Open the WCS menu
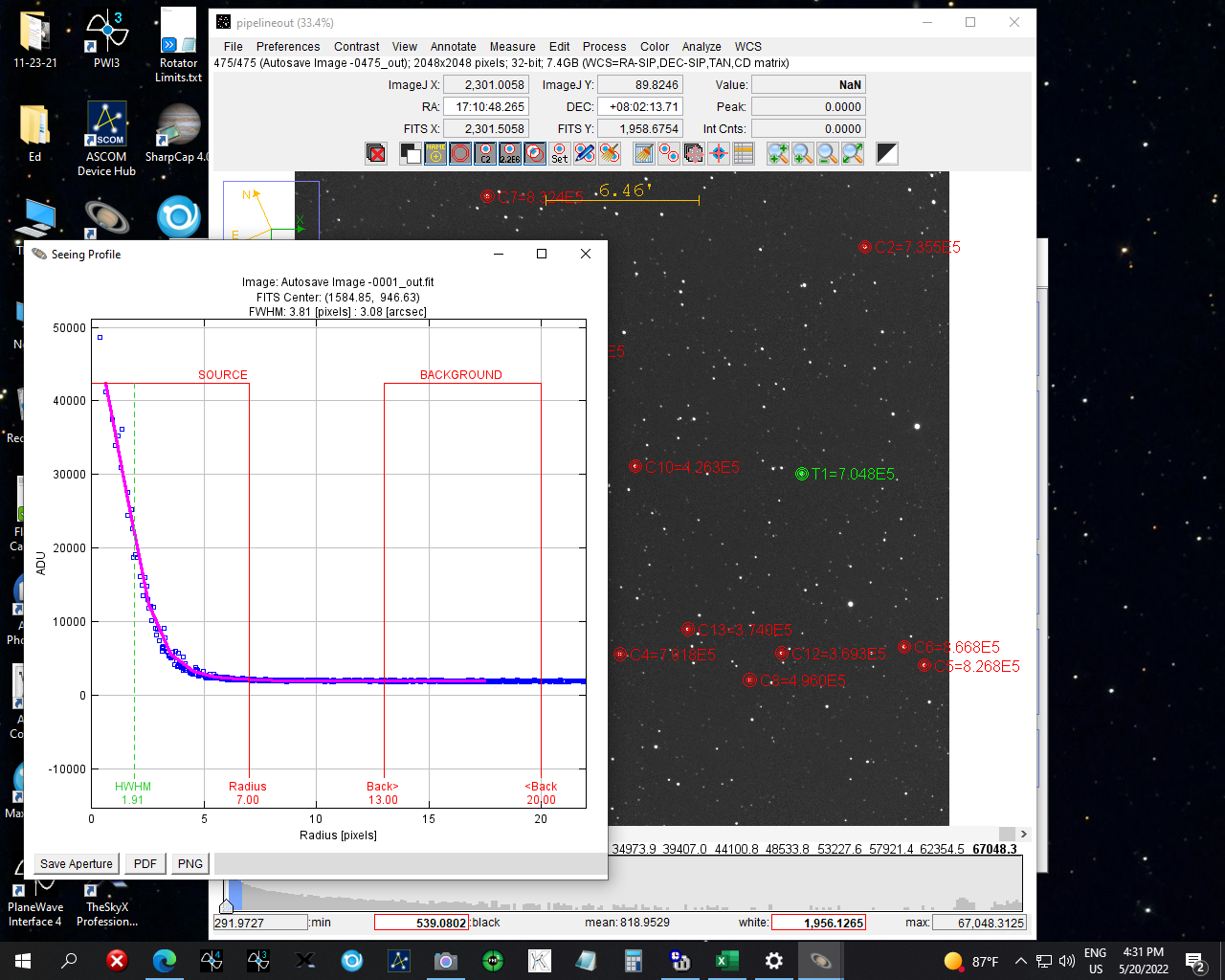 coord(747,46)
